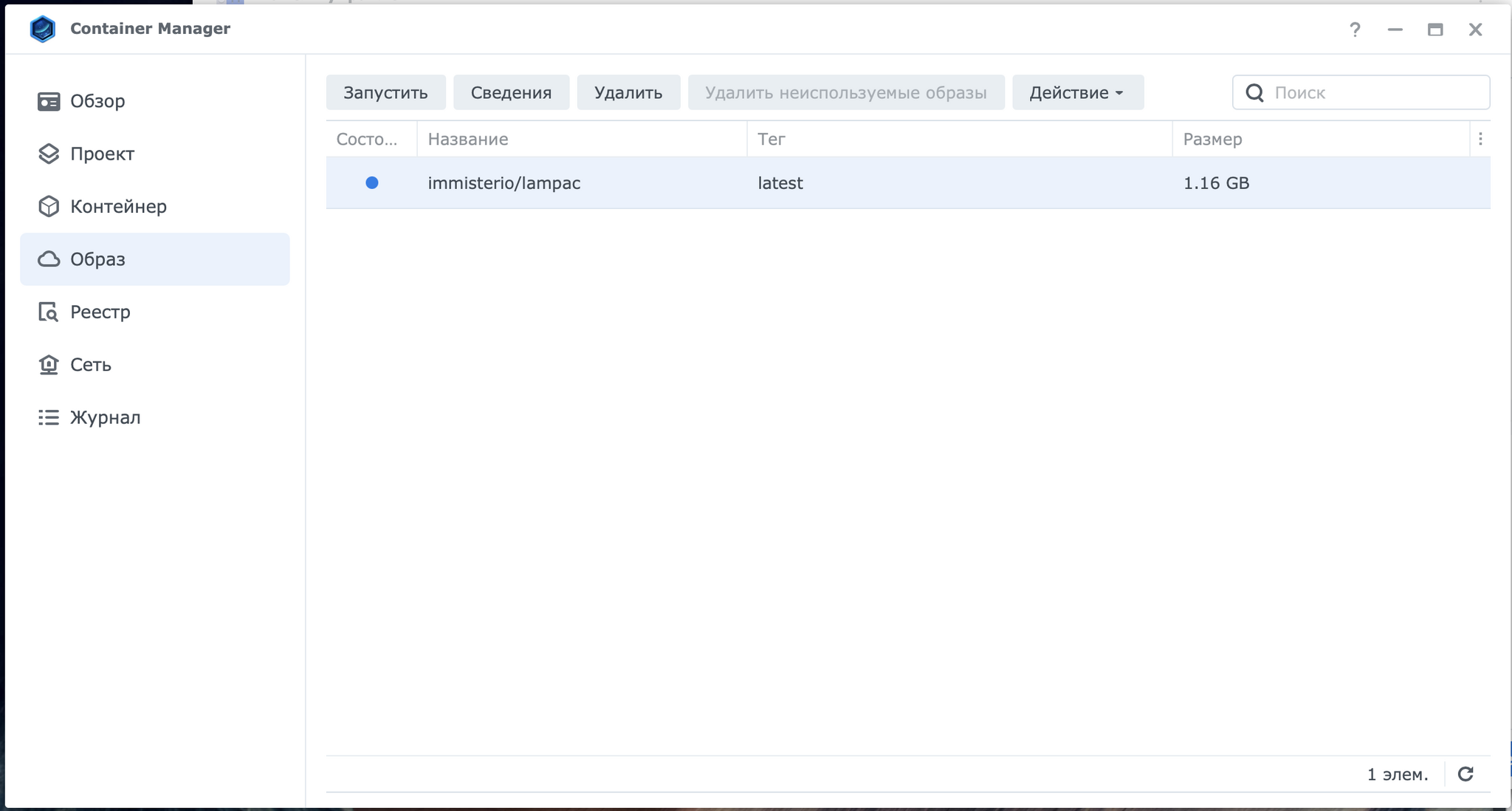Image resolution: width=1512 pixels, height=811 pixels.
Task: Select the Образ sidebar item
Action: [x=97, y=259]
